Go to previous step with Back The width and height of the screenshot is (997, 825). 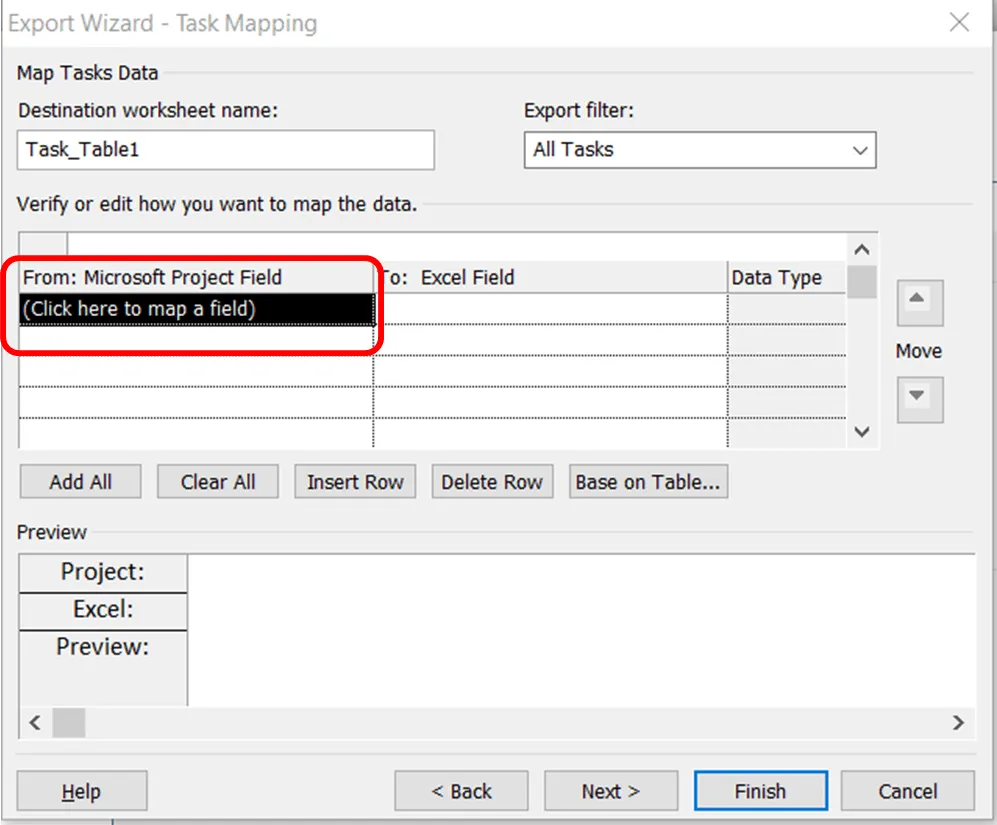461,791
